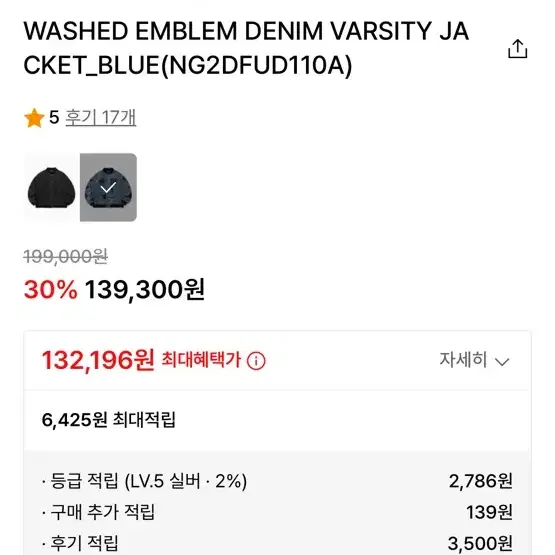Click the 후기 적립 row
Screen dimensions: 555x555
coord(277,543)
